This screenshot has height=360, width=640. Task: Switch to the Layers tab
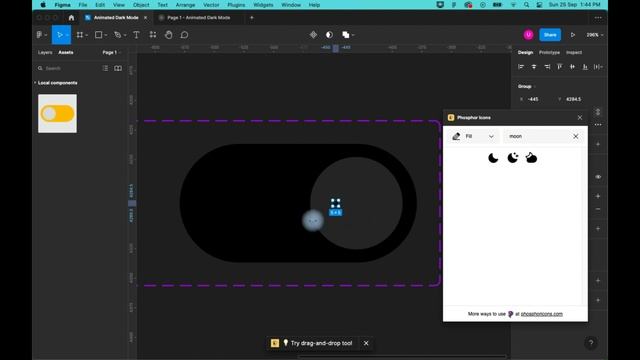click(x=45, y=53)
